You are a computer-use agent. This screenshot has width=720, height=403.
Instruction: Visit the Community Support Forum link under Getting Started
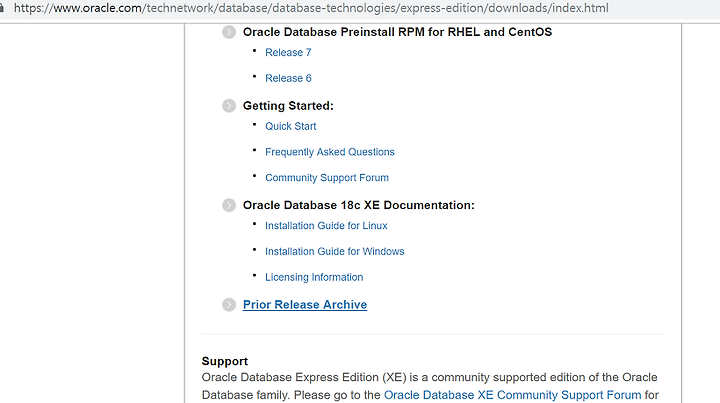tap(326, 178)
